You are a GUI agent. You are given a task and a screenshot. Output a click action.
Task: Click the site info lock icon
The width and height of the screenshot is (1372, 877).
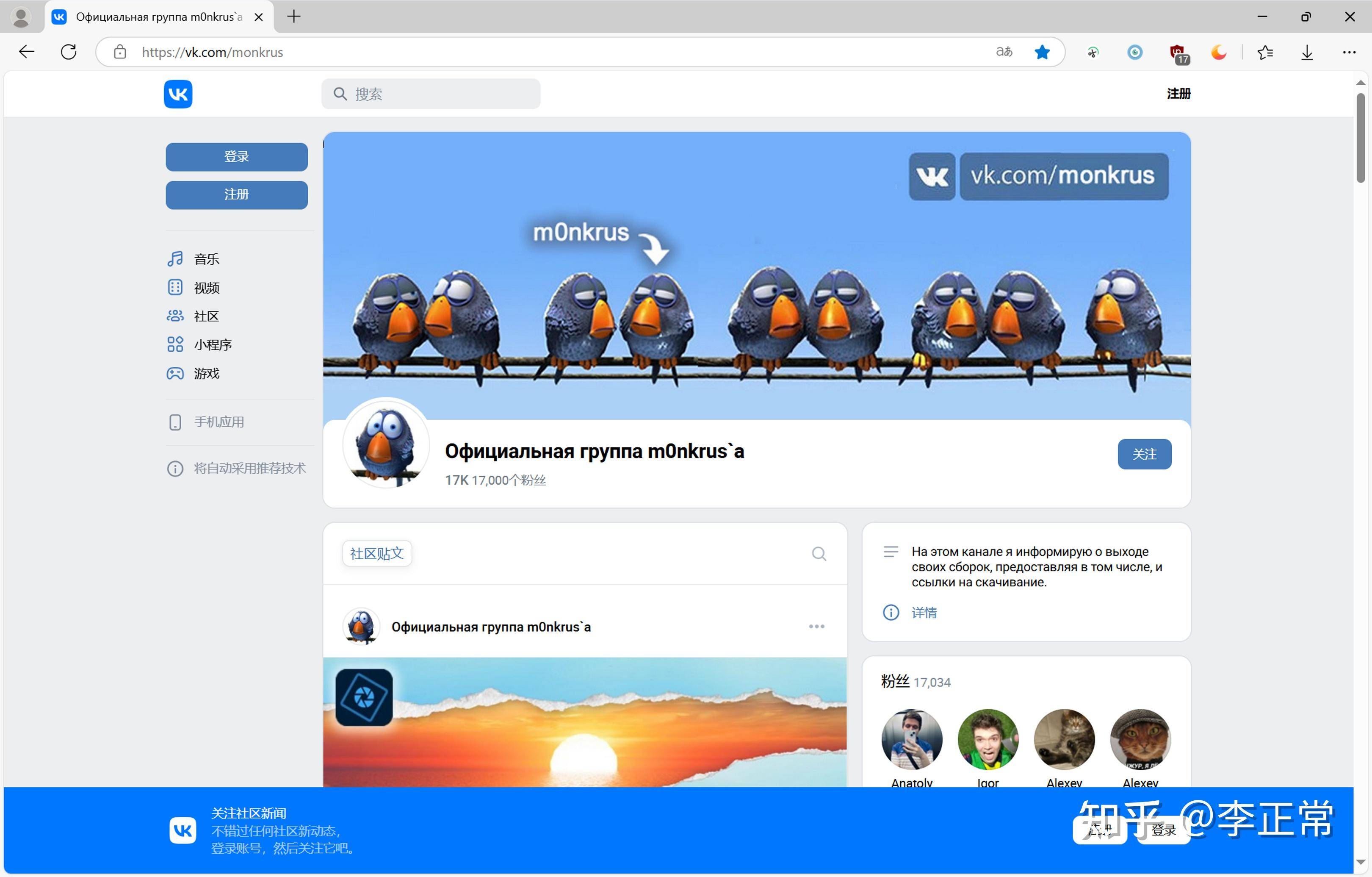click(x=120, y=52)
